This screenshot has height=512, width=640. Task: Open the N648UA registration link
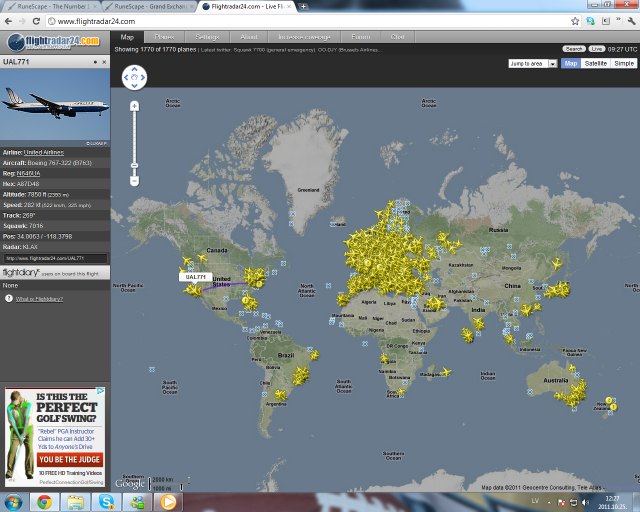point(28,174)
